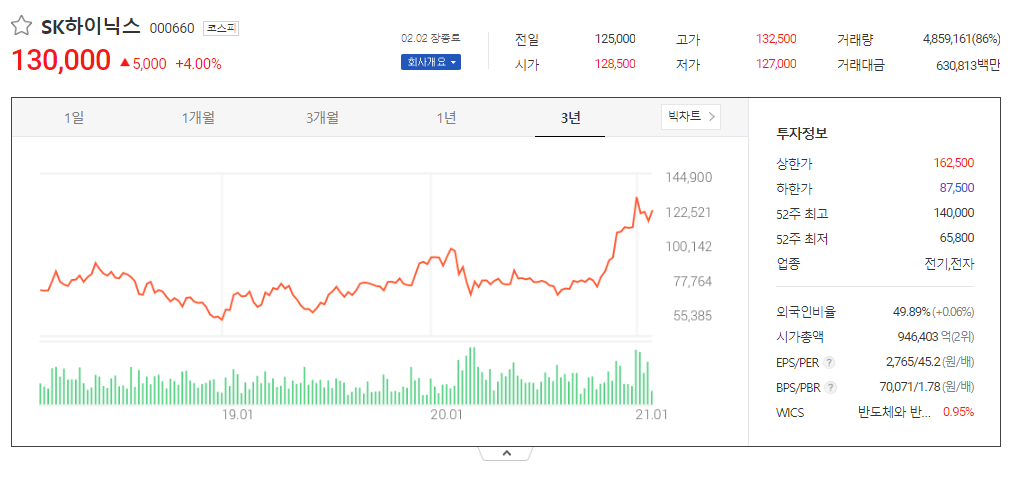Screen dimensions: 1018x483
Task: Click the 업종 value 전기,전자
Action: 950,264
